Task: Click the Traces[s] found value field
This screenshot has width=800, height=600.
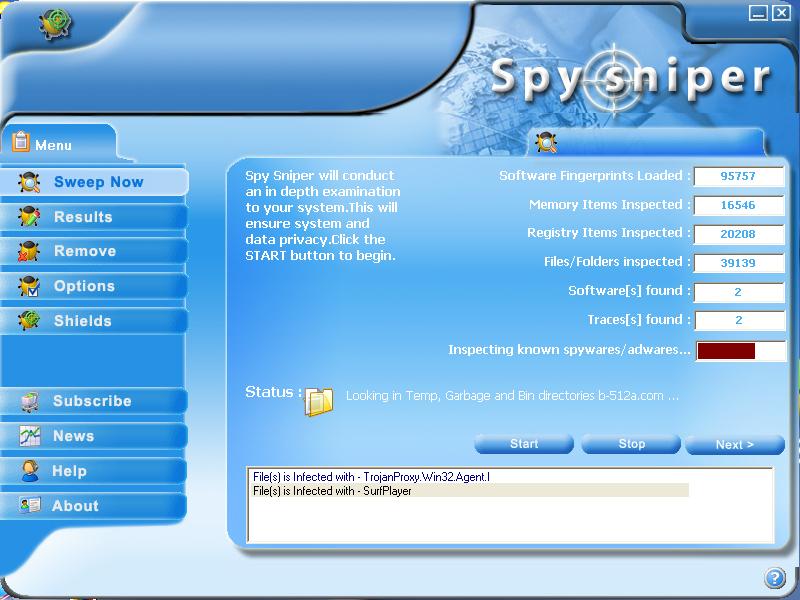Action: pyautogui.click(x=738, y=320)
